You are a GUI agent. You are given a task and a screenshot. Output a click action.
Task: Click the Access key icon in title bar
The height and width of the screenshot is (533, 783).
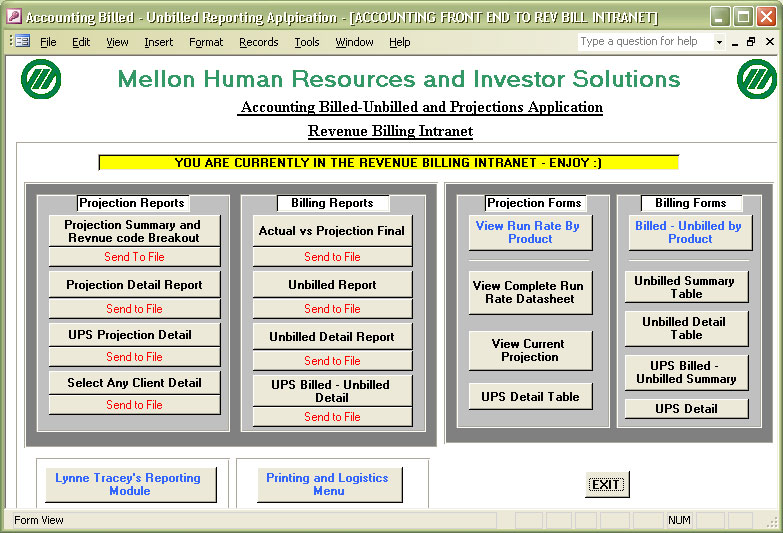coord(13,16)
